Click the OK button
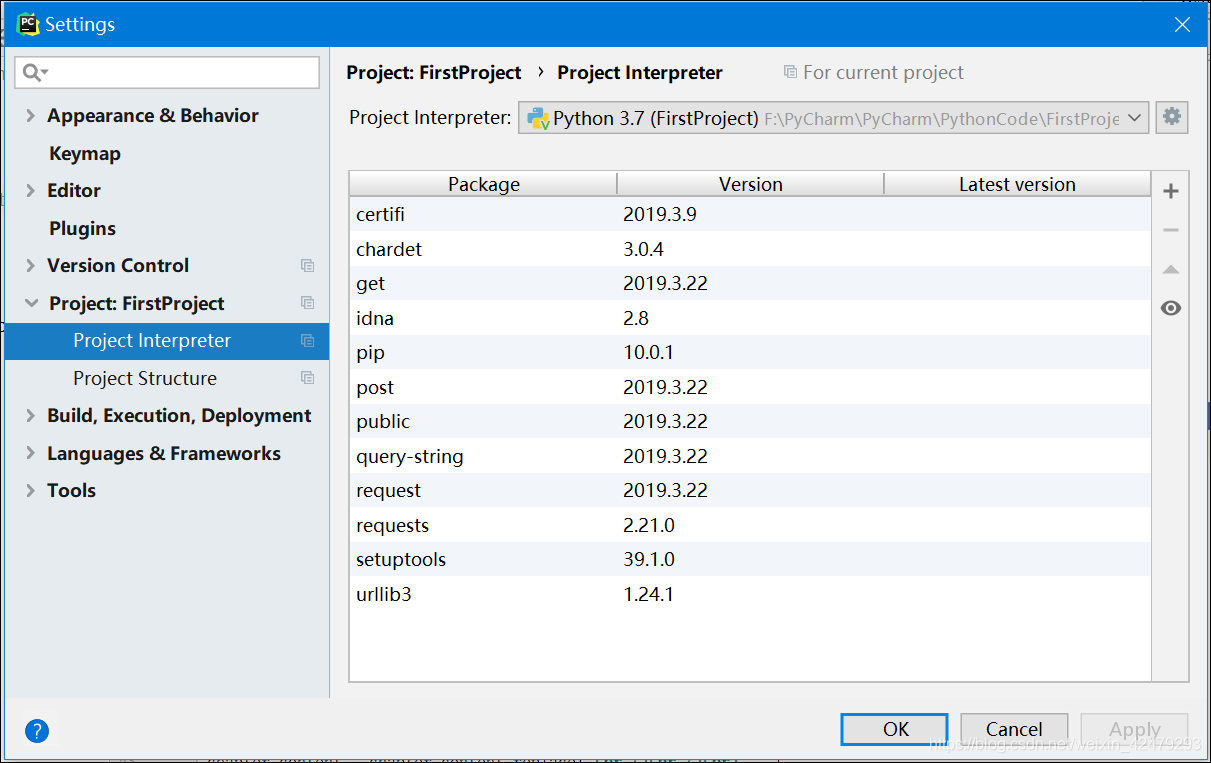The height and width of the screenshot is (763, 1211). click(x=895, y=729)
